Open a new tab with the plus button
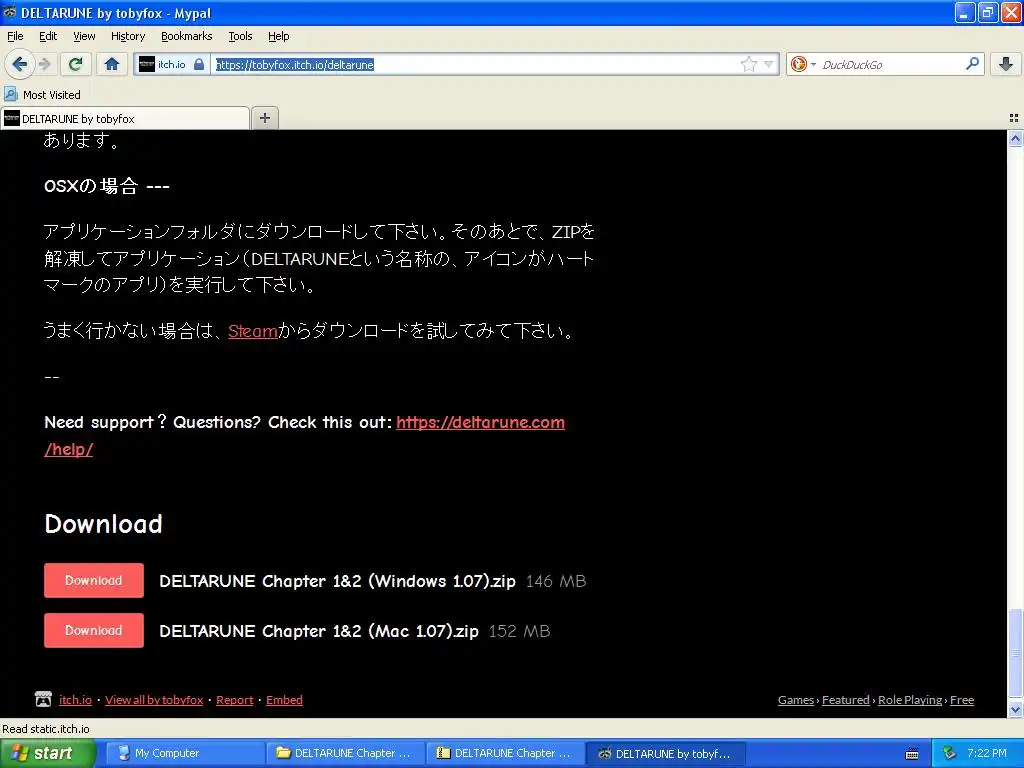The height and width of the screenshot is (768, 1024). pyautogui.click(x=264, y=118)
